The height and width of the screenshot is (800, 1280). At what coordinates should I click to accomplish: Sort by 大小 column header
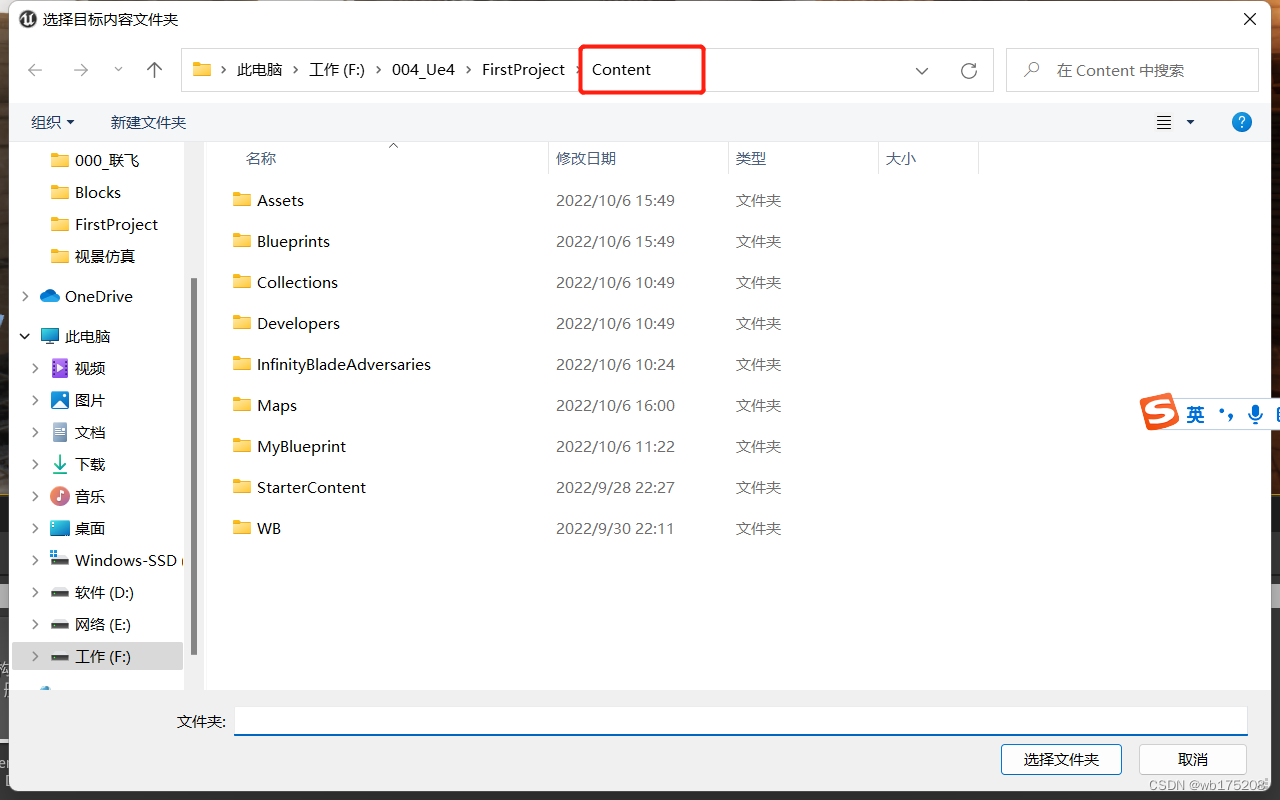[901, 158]
